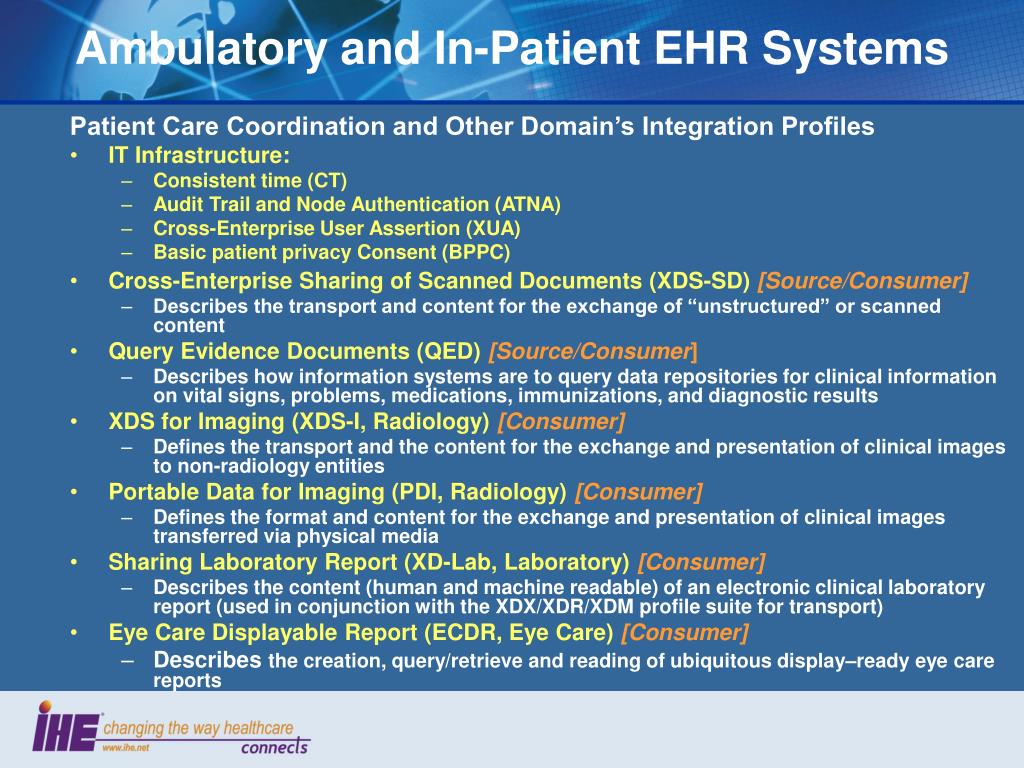
Task: Click the [Source/Consumer] tag after QED
Action: click(x=593, y=351)
